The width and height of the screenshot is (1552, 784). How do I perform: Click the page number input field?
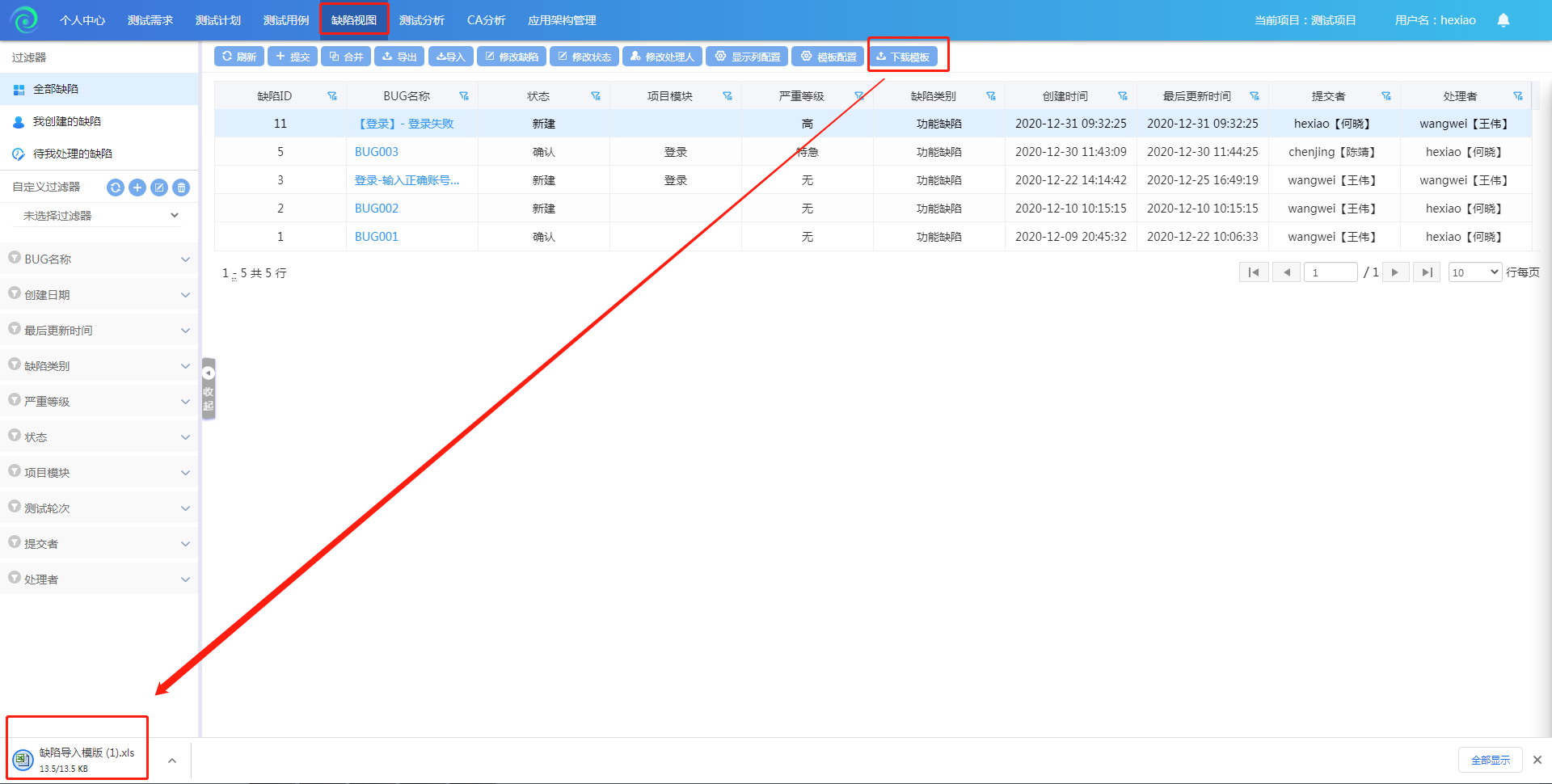coord(1330,272)
